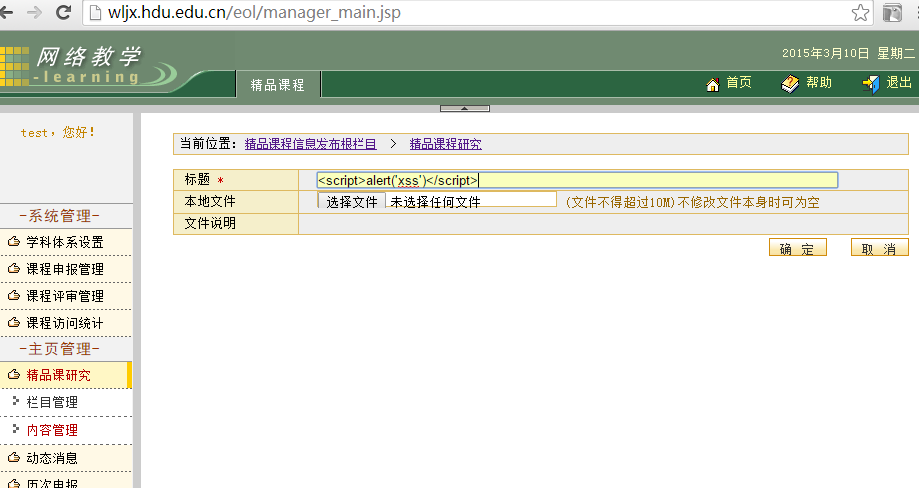The height and width of the screenshot is (488, 919).
Task: Click the 文件说明 field label
Action: (210, 223)
